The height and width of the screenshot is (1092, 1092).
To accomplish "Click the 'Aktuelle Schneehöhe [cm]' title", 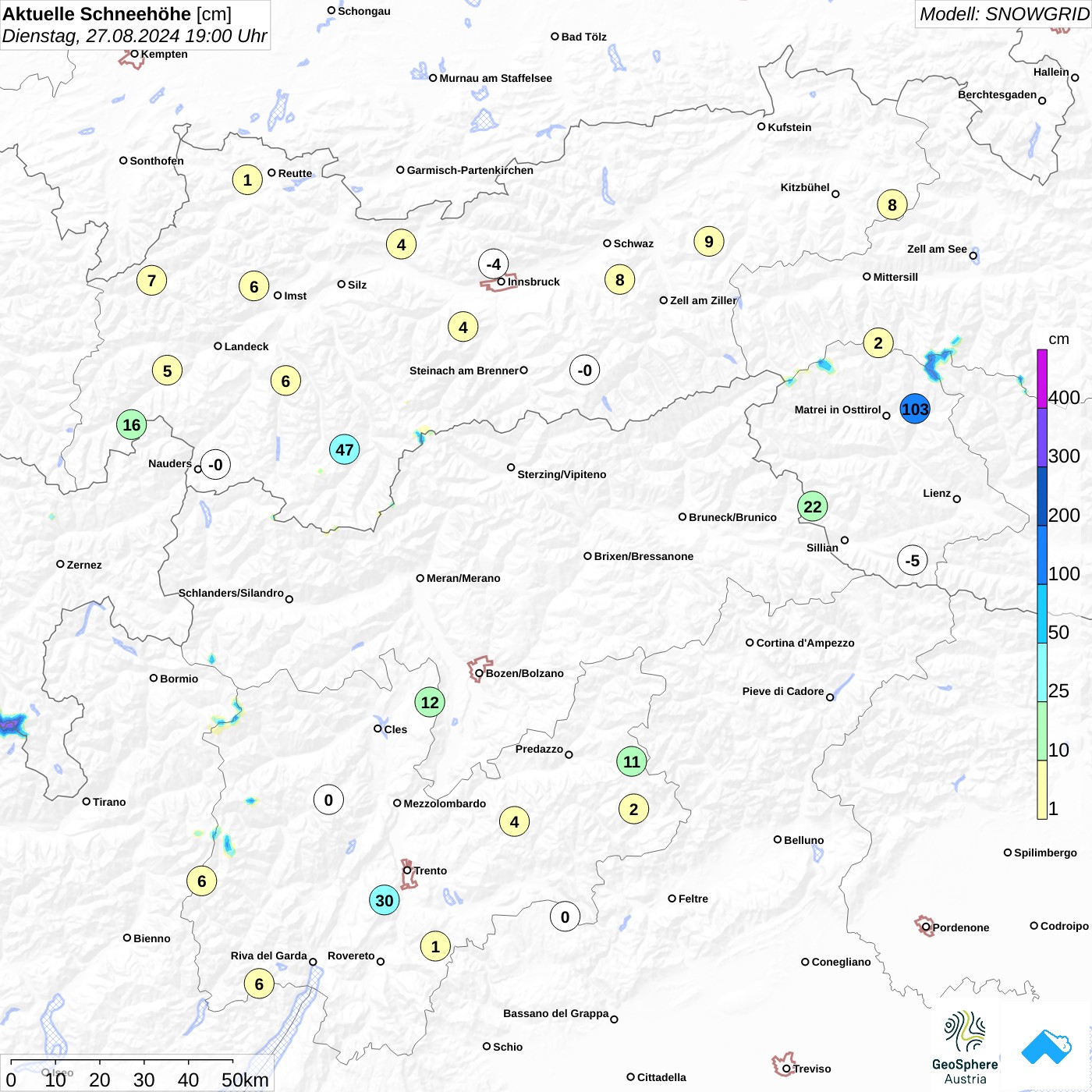I will 117,14.
